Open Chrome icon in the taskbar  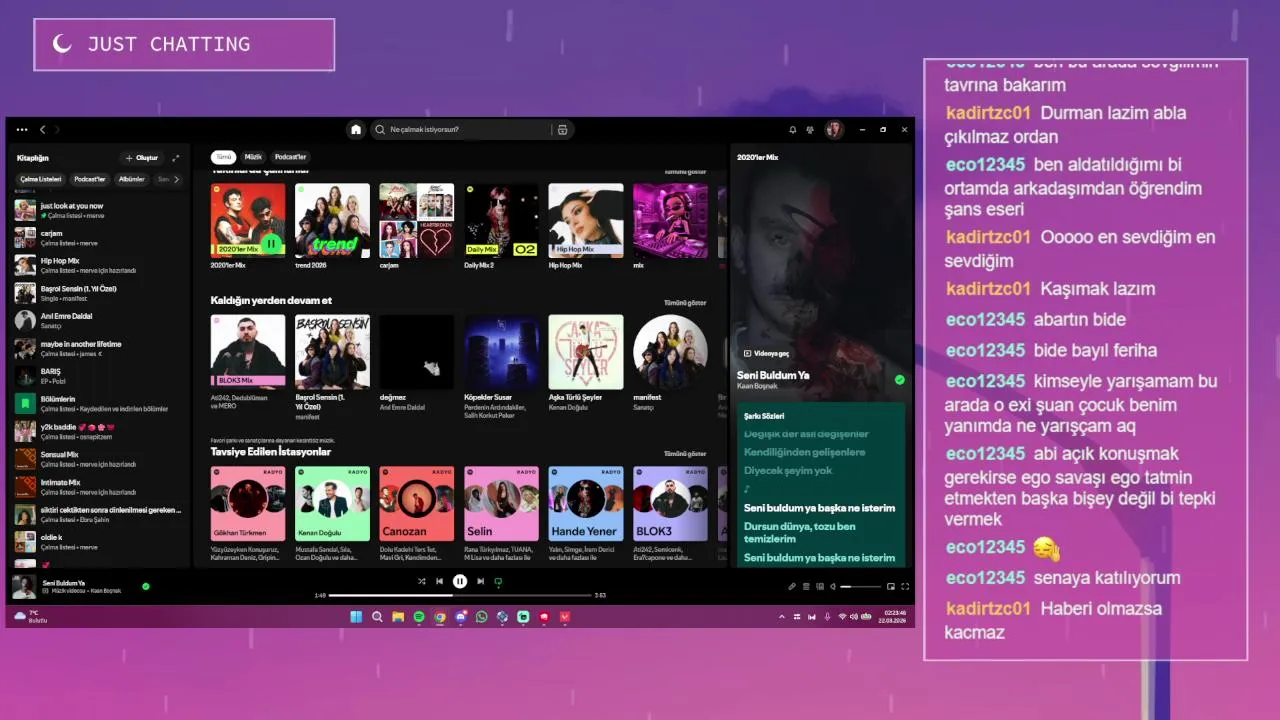440,617
